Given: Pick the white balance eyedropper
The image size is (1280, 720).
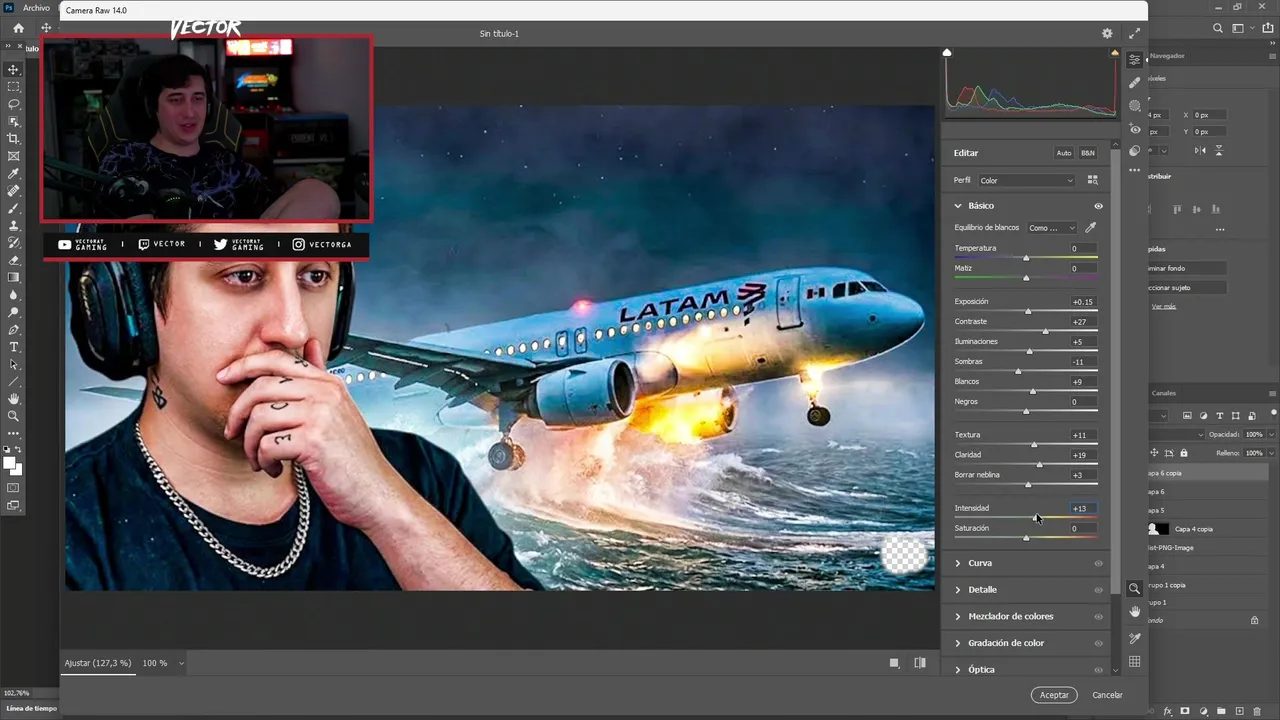Looking at the screenshot, I should point(1091,228).
